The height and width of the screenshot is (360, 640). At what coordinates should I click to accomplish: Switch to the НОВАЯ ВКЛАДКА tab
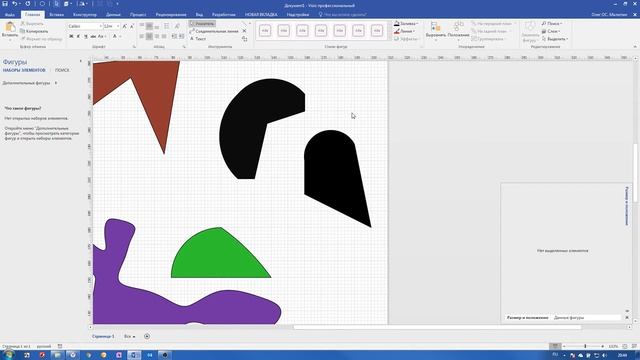261,14
